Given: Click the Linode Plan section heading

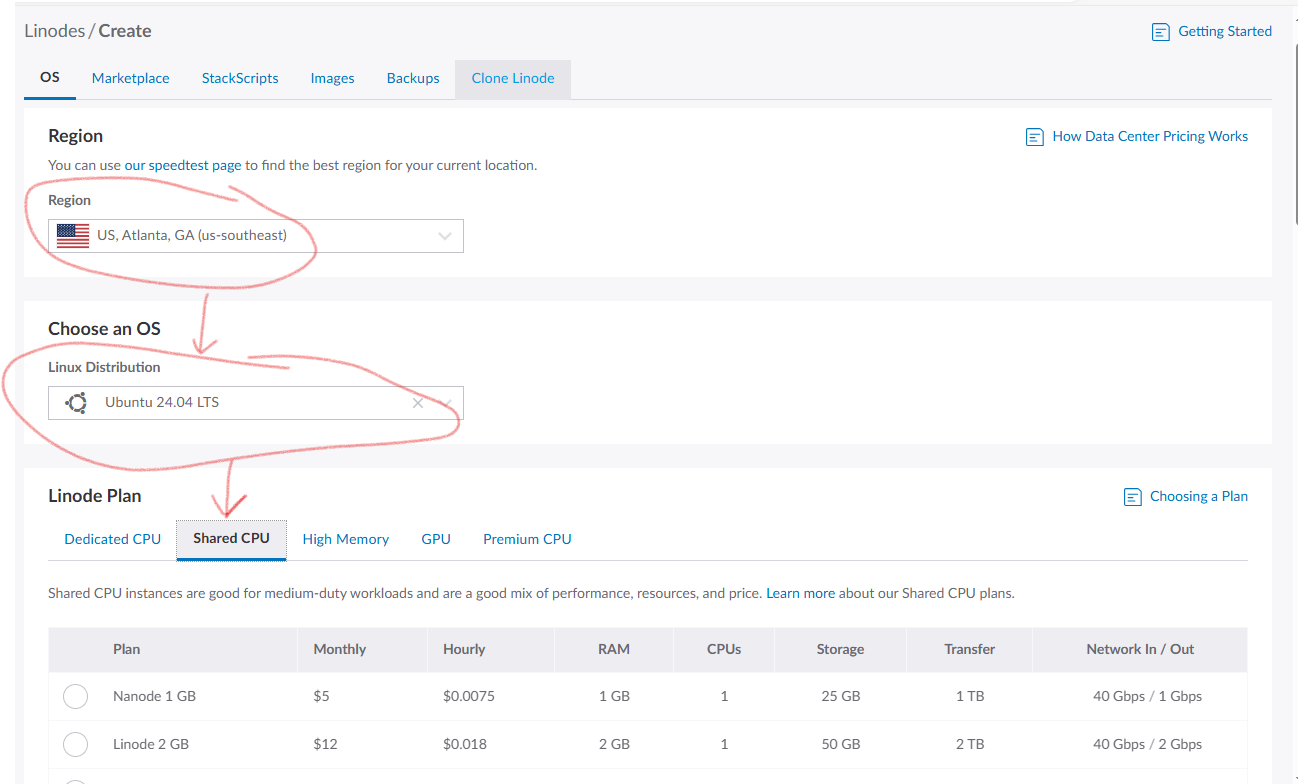Looking at the screenshot, I should pyautogui.click(x=95, y=496).
